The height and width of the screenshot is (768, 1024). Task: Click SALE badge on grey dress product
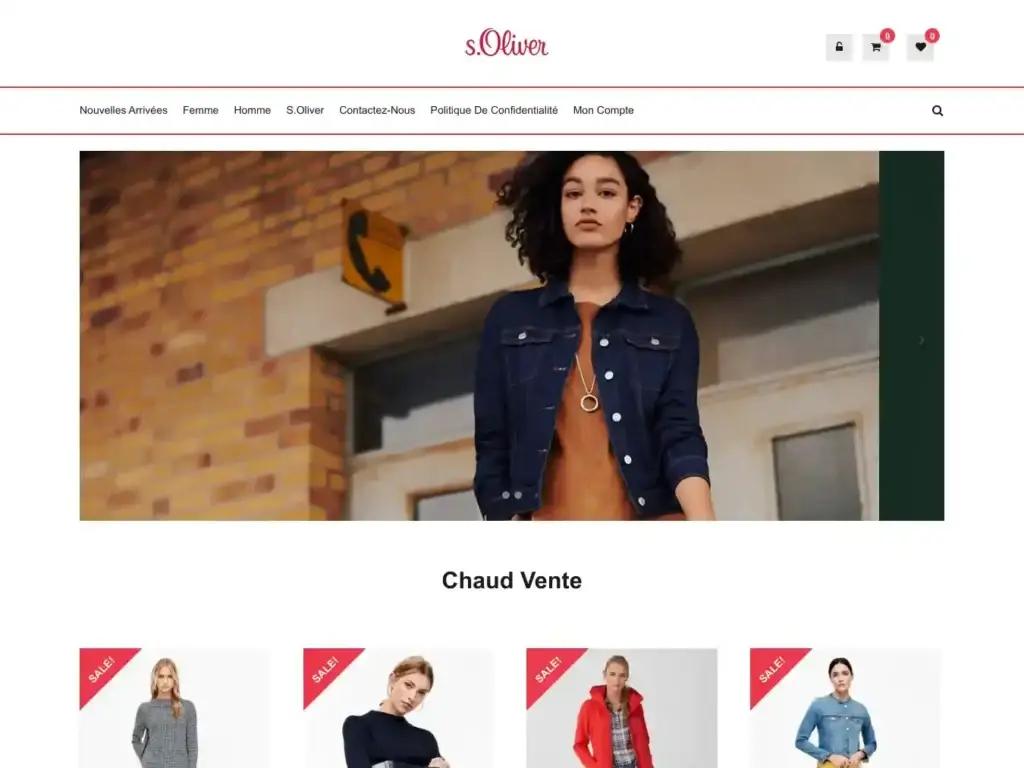click(x=103, y=671)
